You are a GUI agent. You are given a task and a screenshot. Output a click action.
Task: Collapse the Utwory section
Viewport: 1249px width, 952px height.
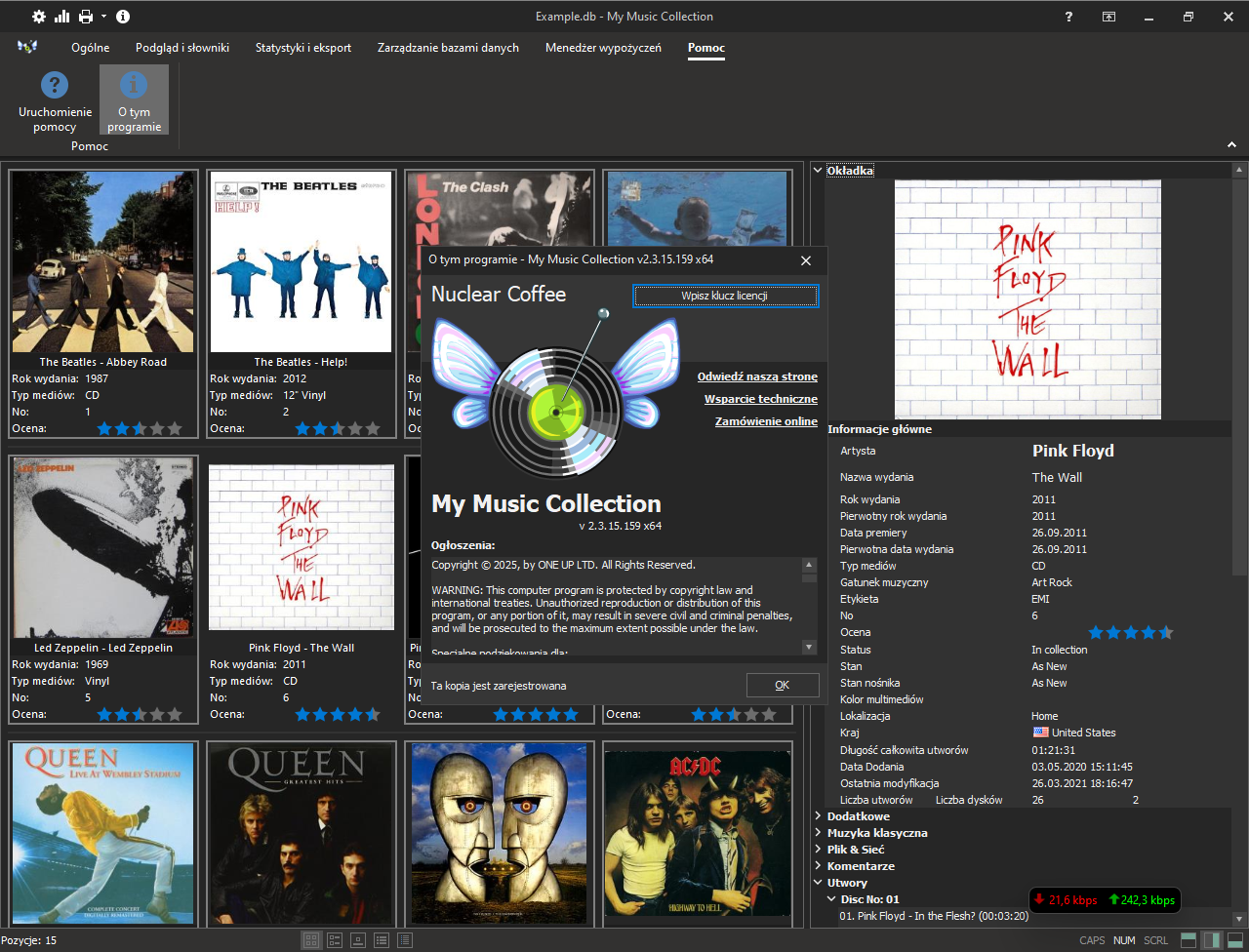818,883
